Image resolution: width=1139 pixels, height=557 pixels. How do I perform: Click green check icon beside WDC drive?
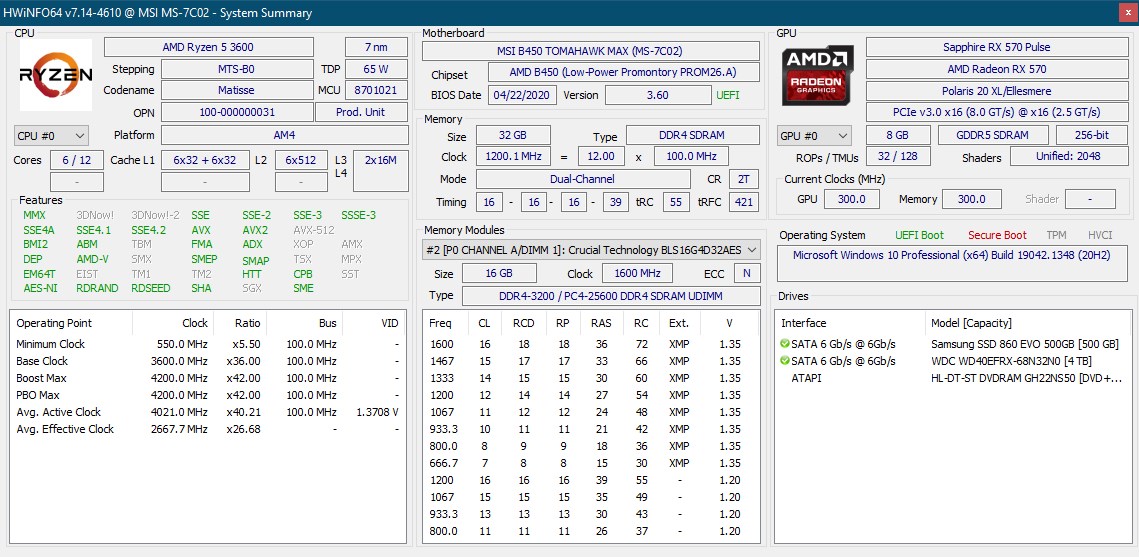[785, 361]
